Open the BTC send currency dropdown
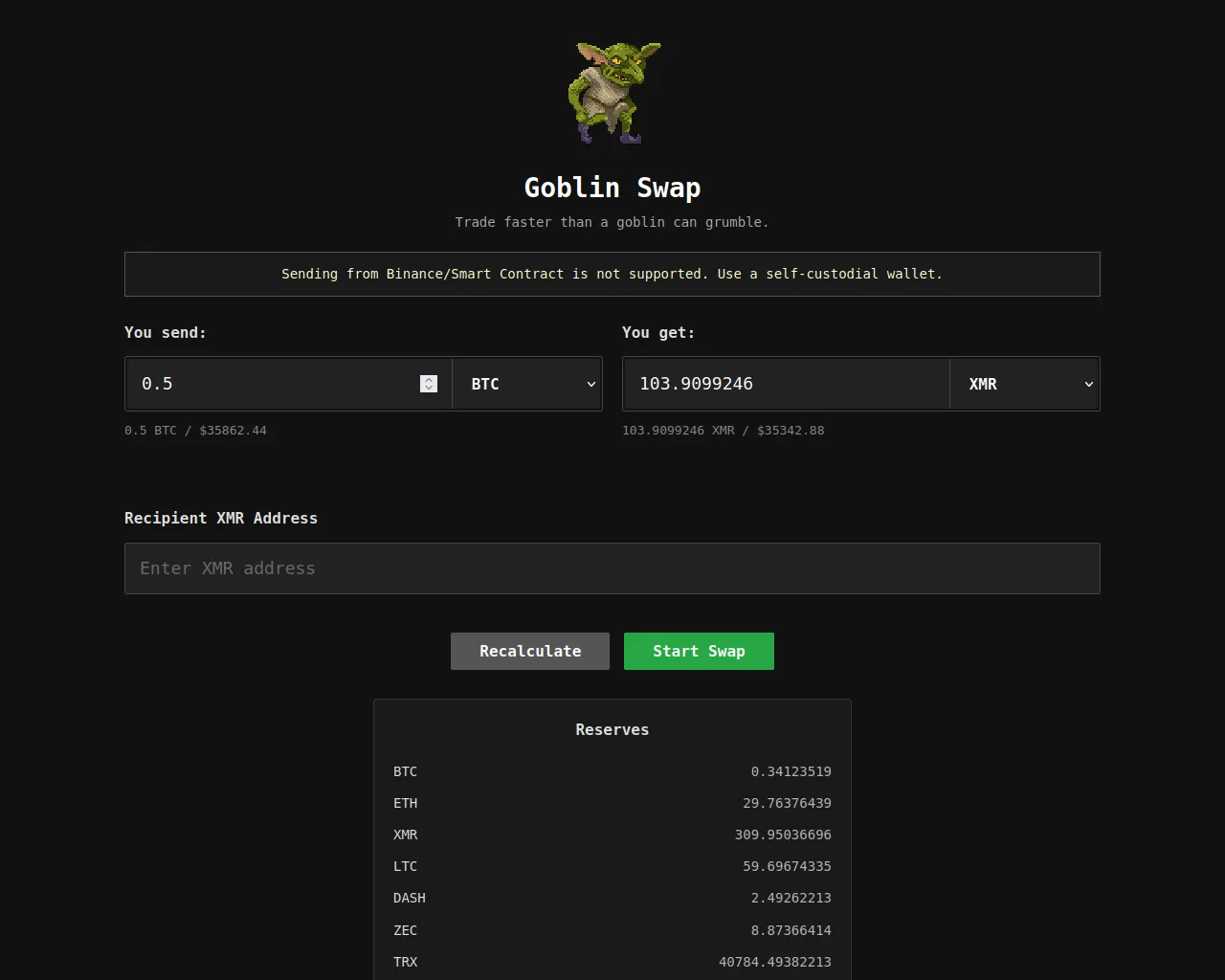 pos(527,384)
